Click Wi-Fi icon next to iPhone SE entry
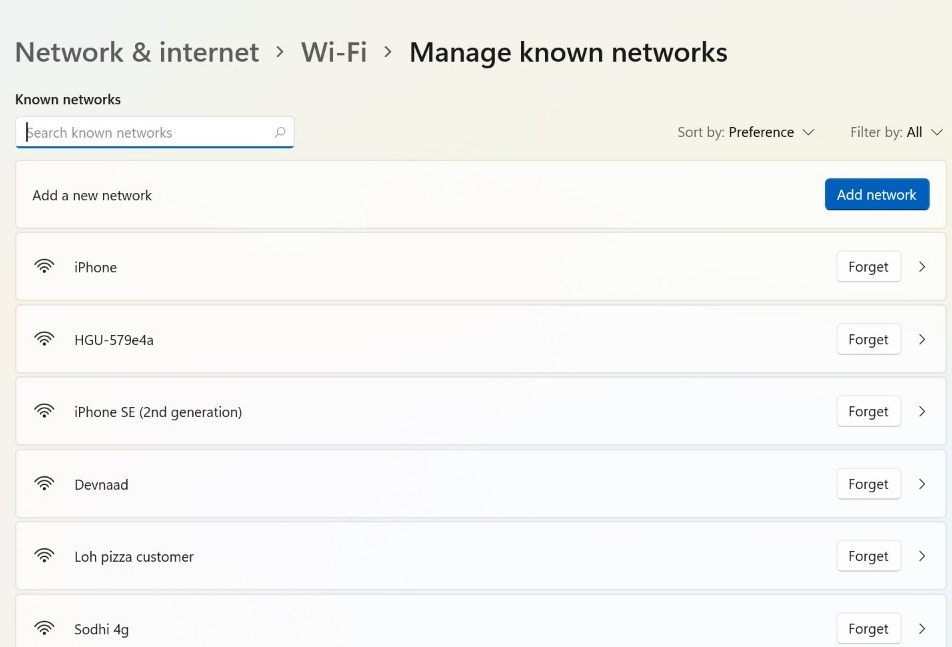952x647 pixels. pyautogui.click(x=44, y=411)
